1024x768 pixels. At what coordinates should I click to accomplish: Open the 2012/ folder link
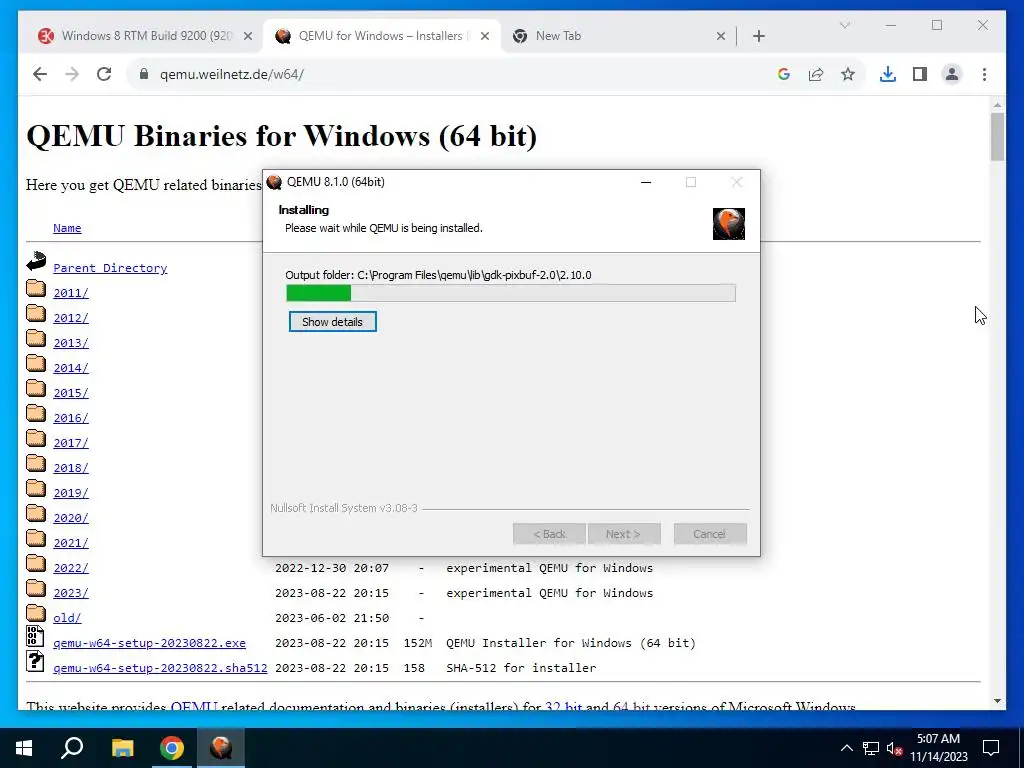coord(71,318)
